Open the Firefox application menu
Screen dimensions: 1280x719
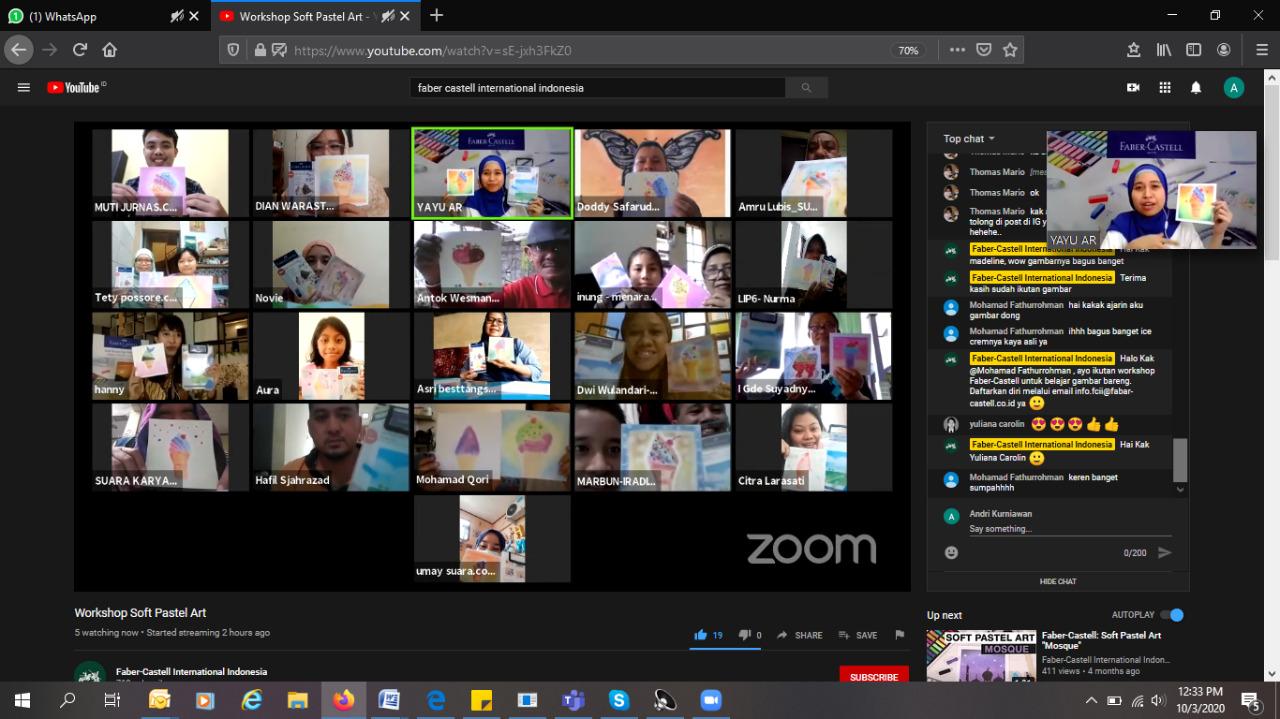[1262, 50]
